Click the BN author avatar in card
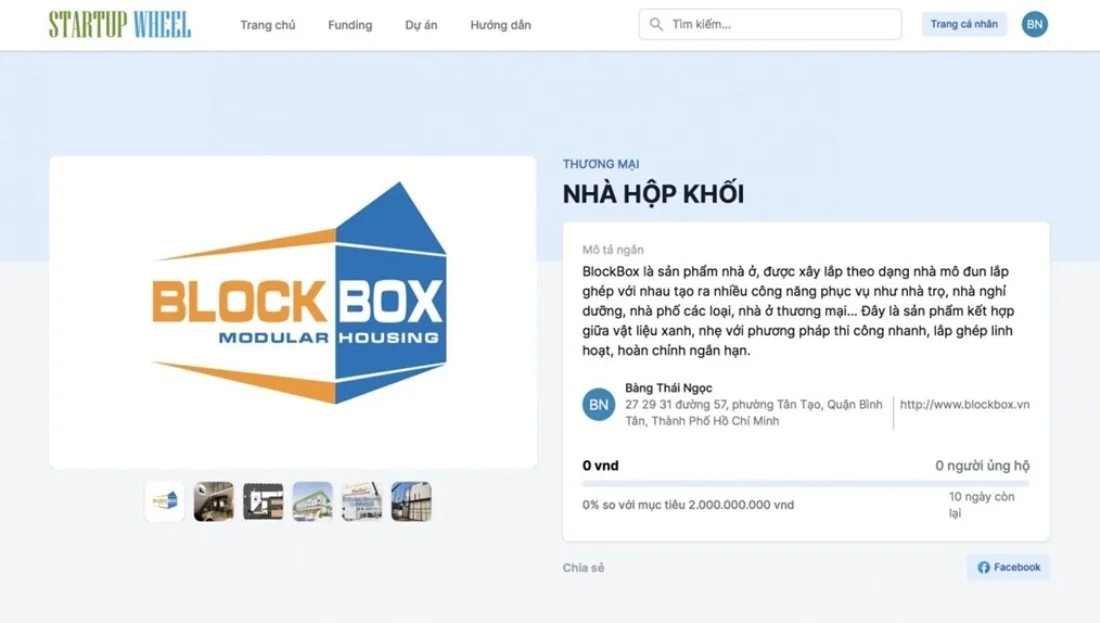 tap(598, 405)
